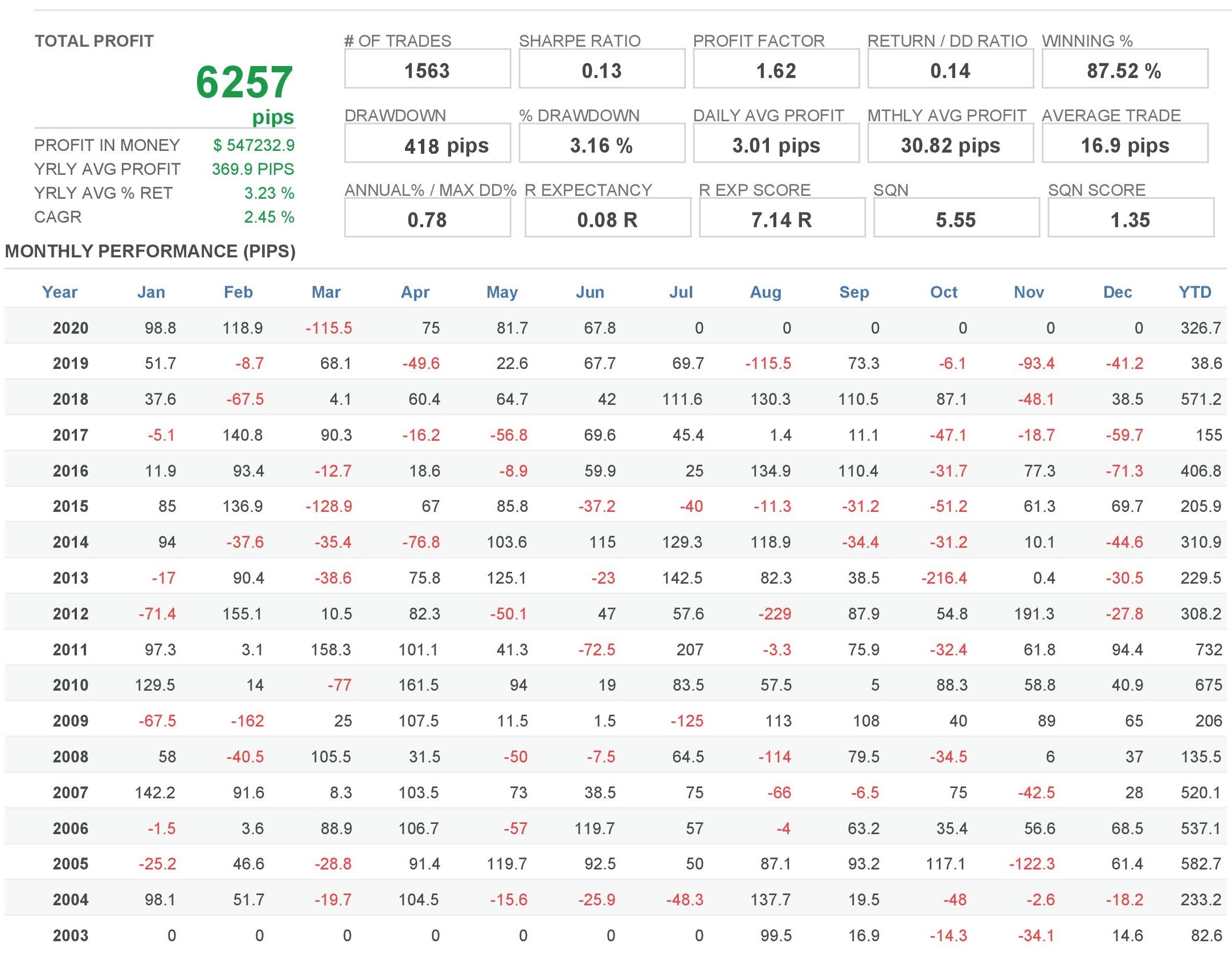The width and height of the screenshot is (1232, 956).
Task: Click the SQN Score 1.35 box
Action: 1131,219
